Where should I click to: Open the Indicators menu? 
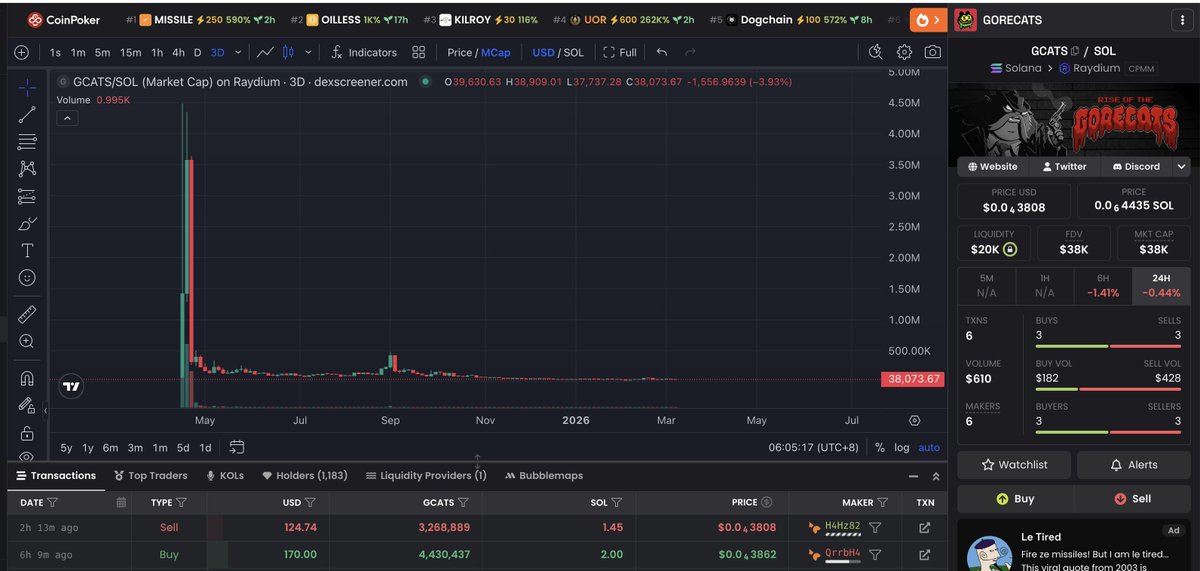(x=364, y=52)
